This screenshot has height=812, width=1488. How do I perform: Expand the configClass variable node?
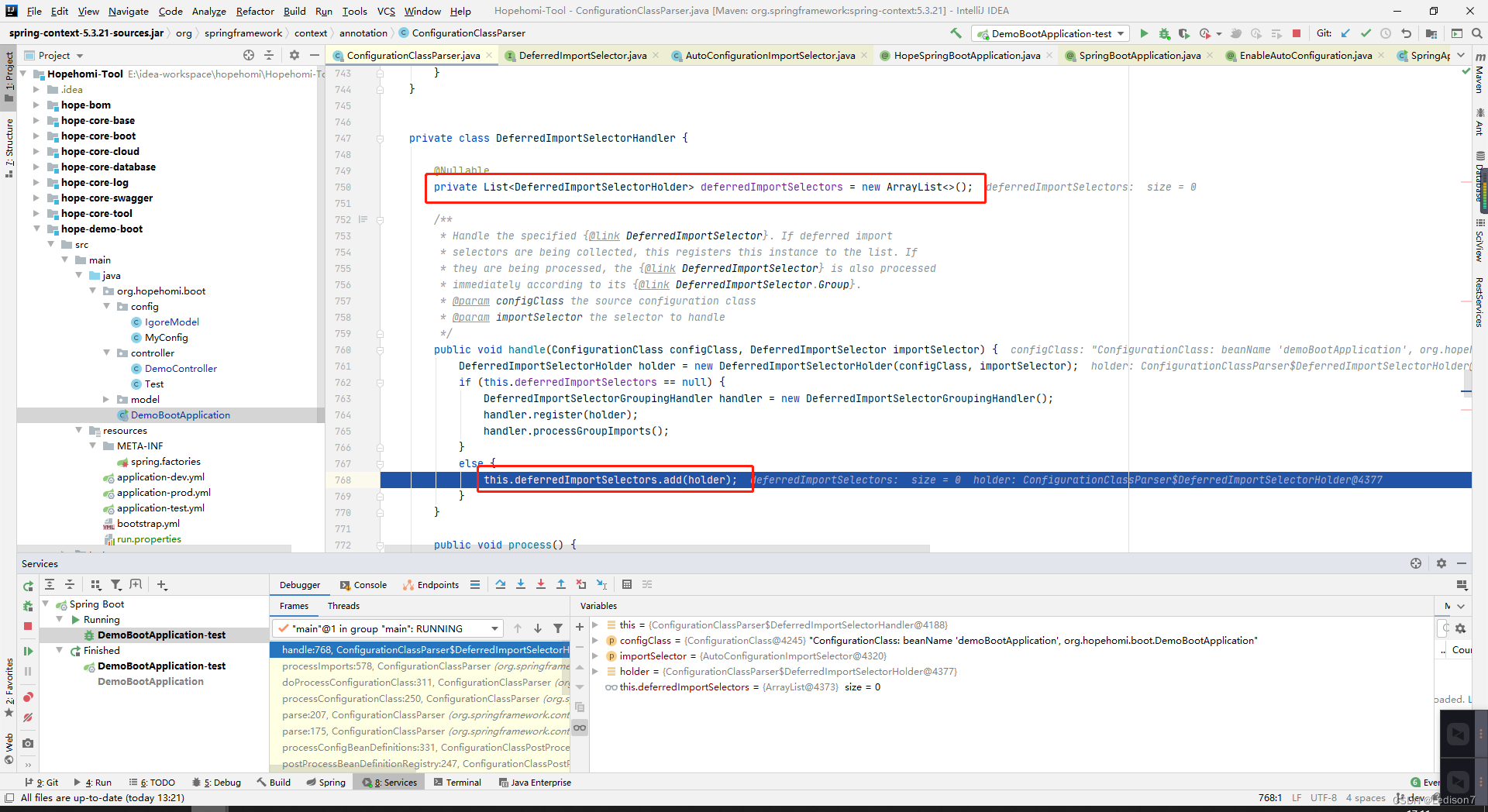[595, 641]
